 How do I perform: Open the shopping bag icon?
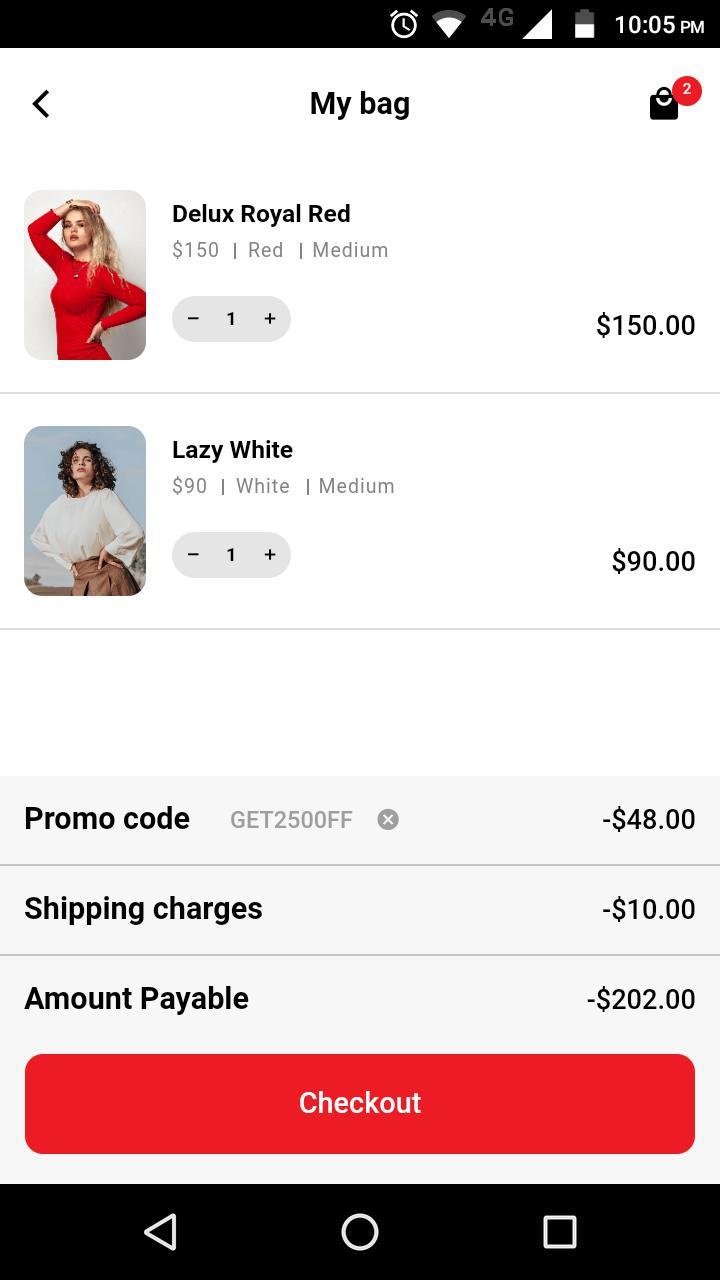[665, 104]
